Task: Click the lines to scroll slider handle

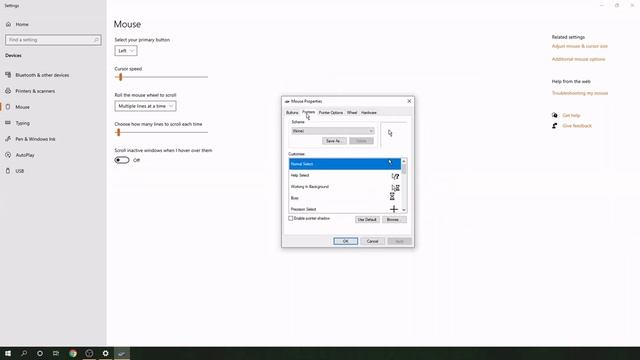Action: coord(118,132)
